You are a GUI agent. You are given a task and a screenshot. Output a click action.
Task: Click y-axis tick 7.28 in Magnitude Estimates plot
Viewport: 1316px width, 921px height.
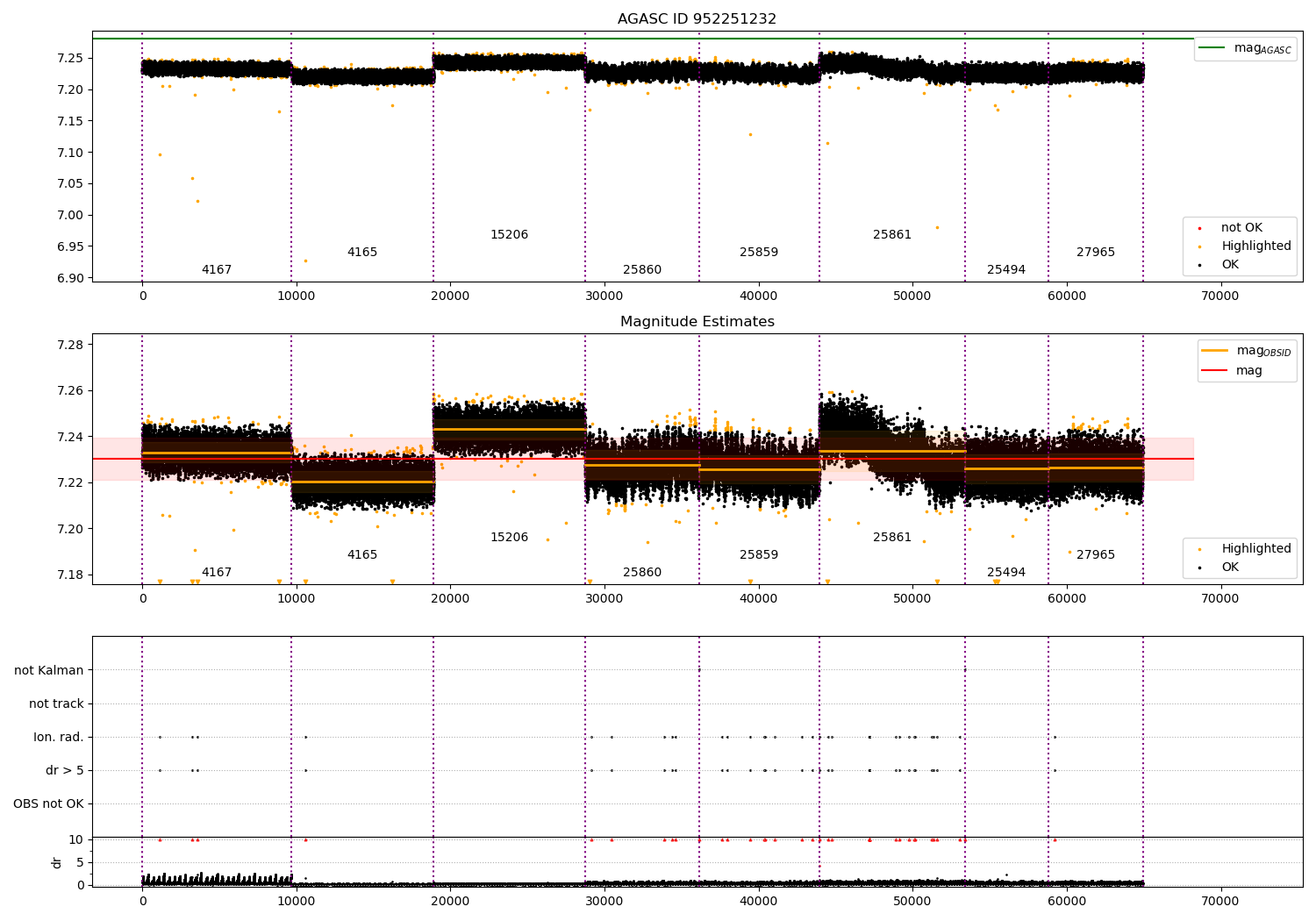coord(68,346)
